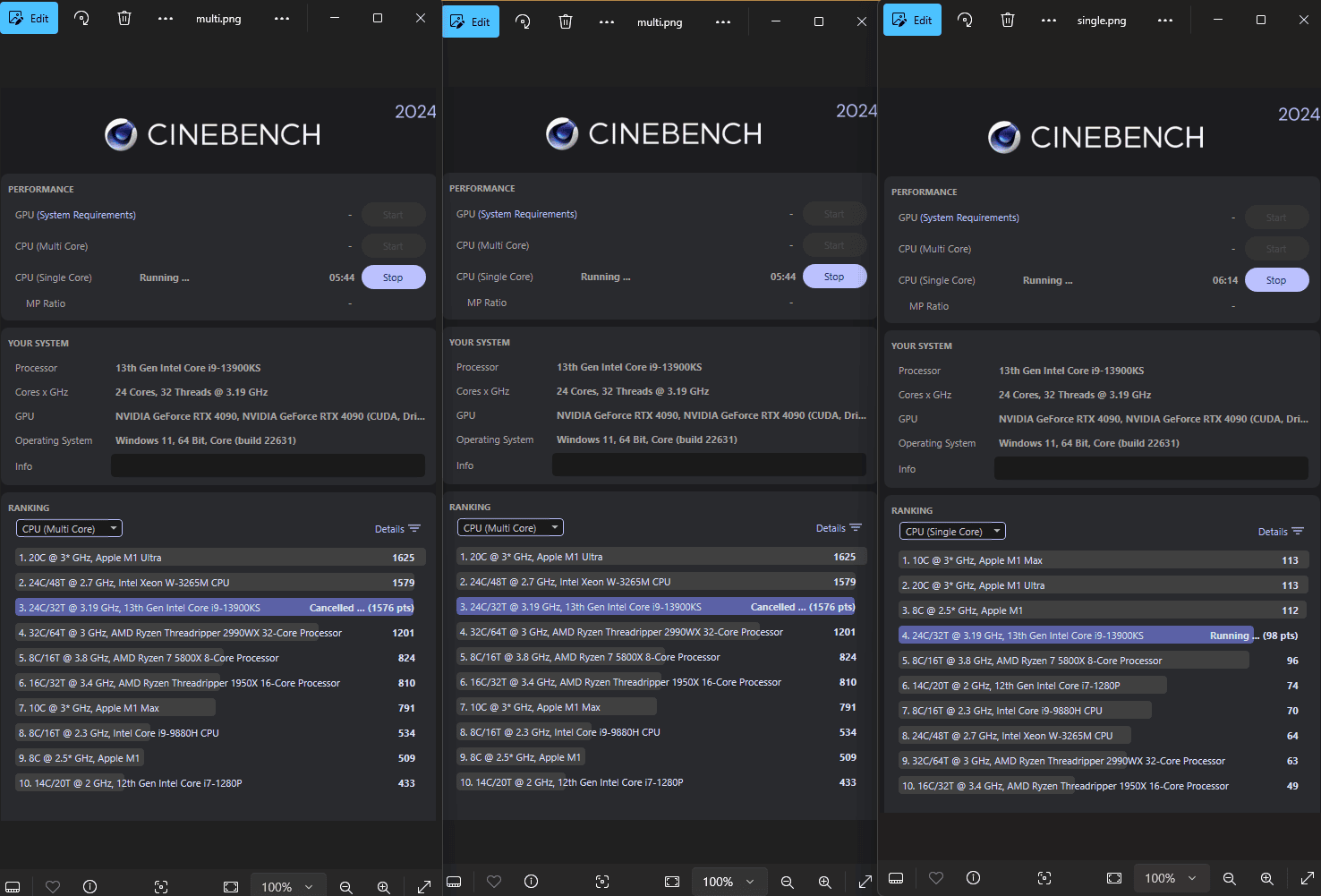Rotate the image in the single.png window
This screenshot has width=1321, height=896.
[965, 20]
